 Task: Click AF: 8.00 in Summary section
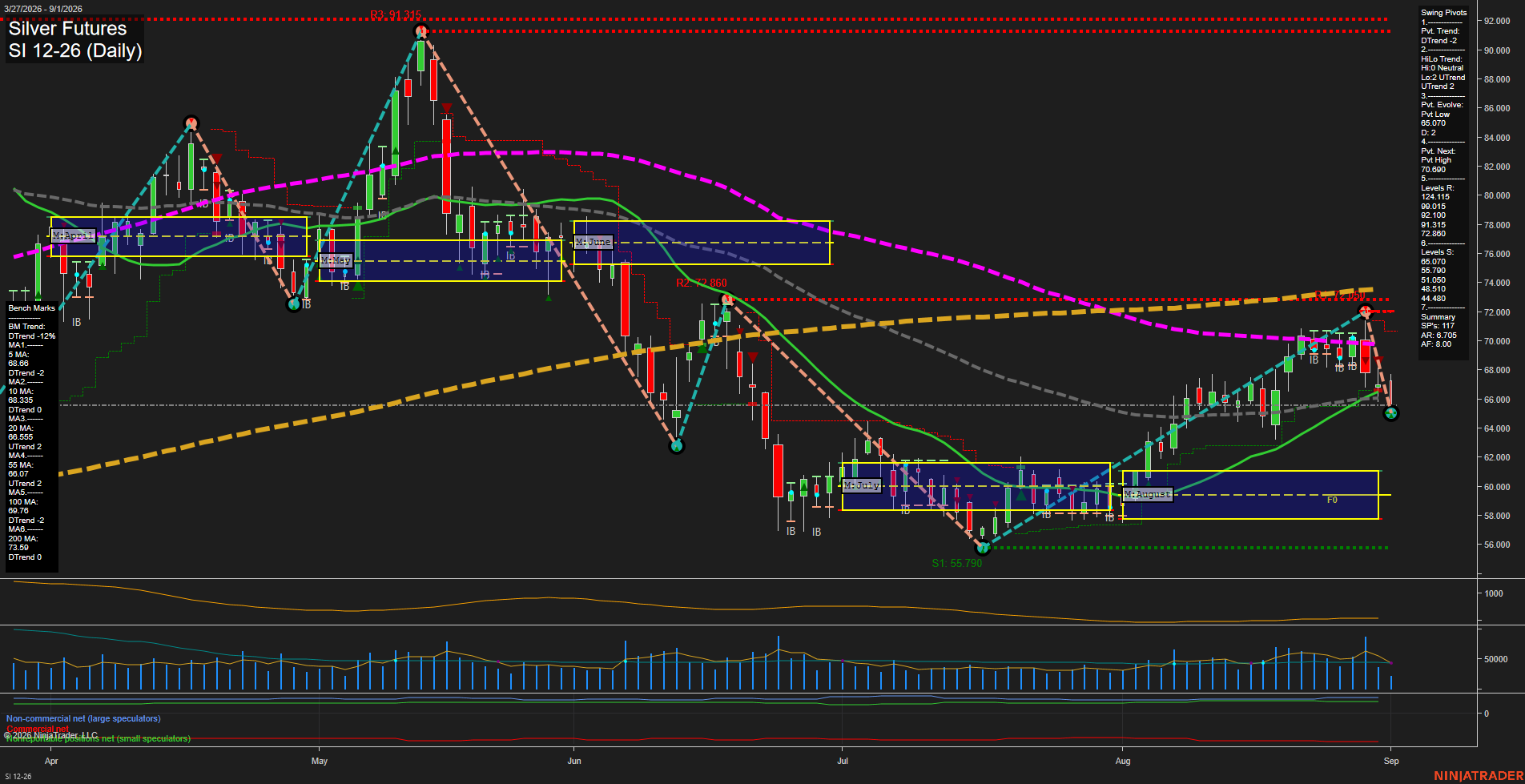tap(1436, 344)
